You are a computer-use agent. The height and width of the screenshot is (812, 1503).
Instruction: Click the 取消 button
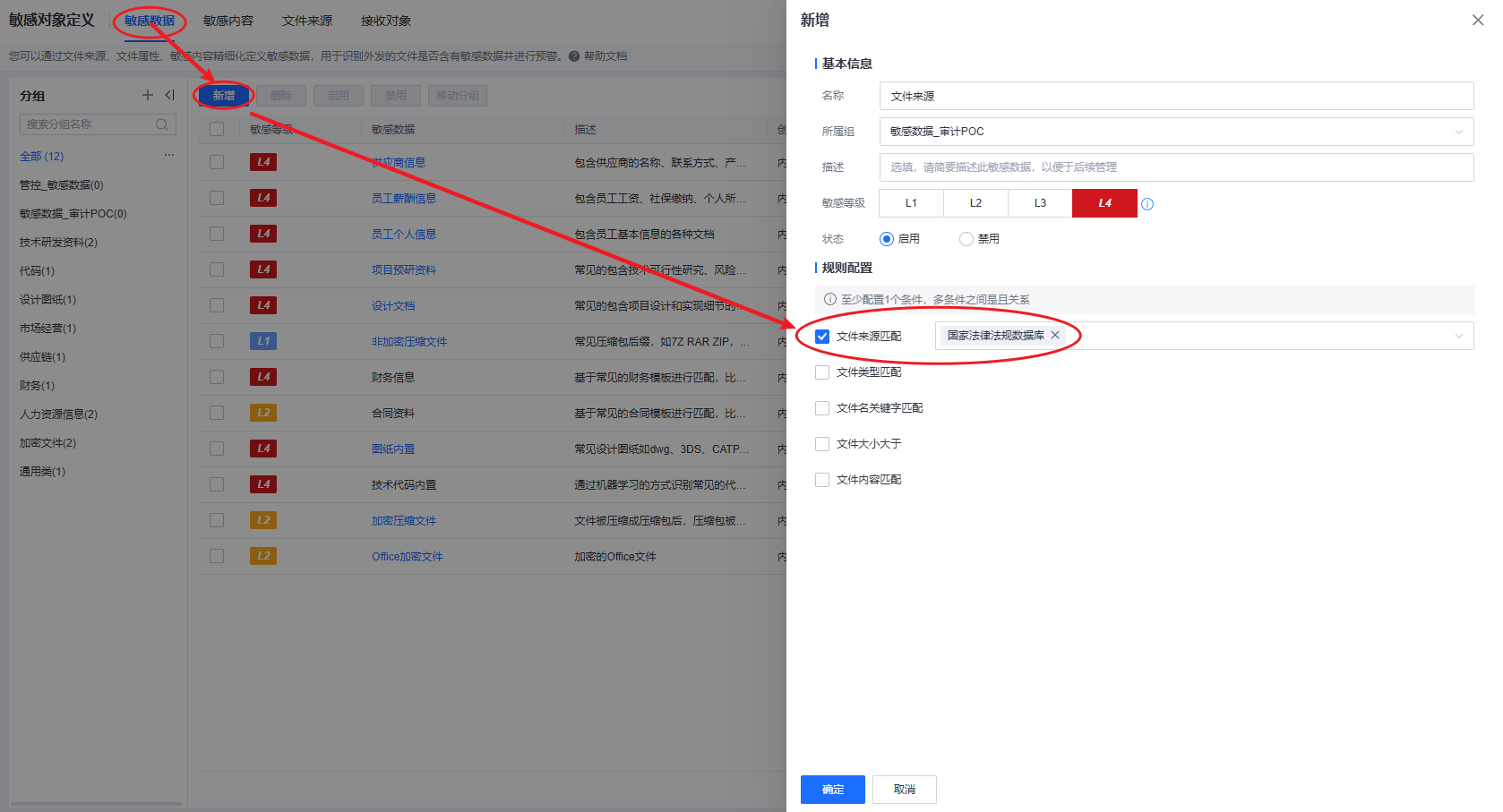(904, 790)
